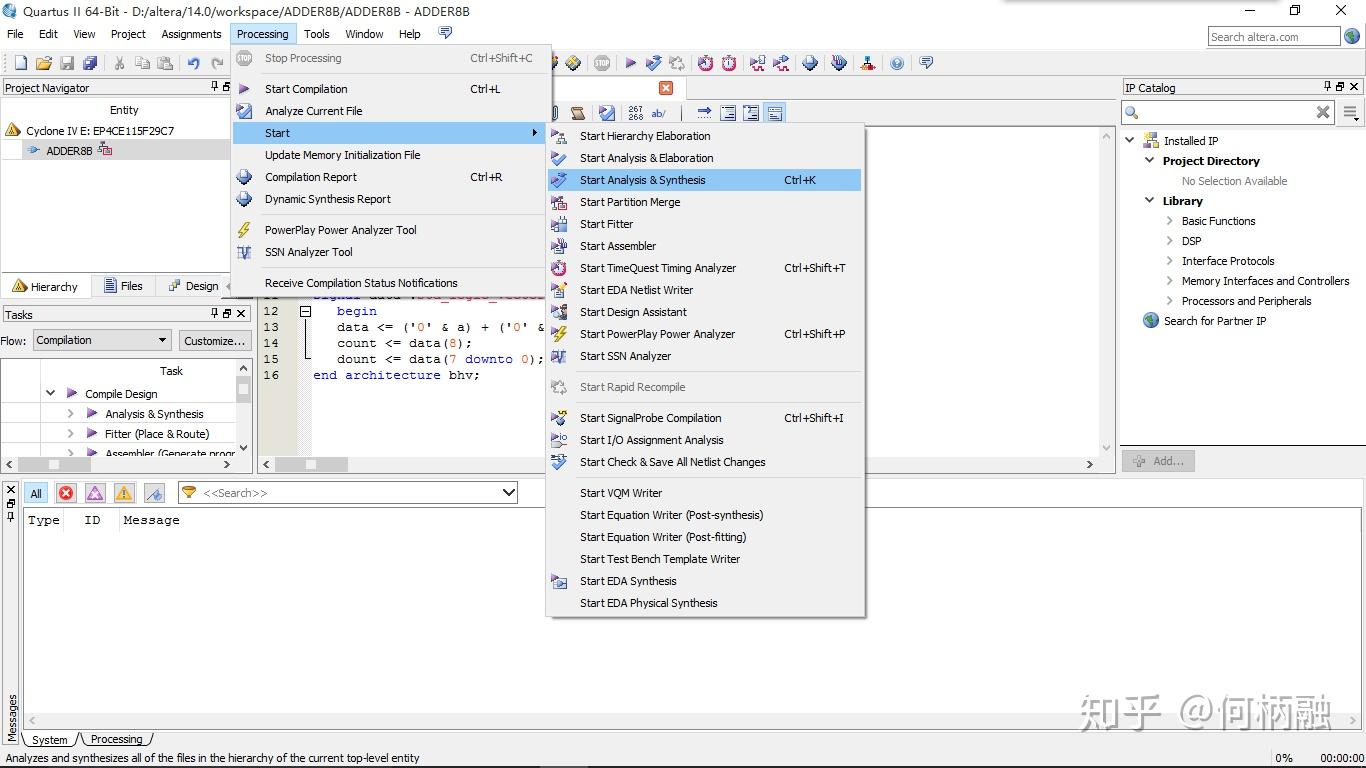Click Search for Partner IP link

click(x=1215, y=321)
